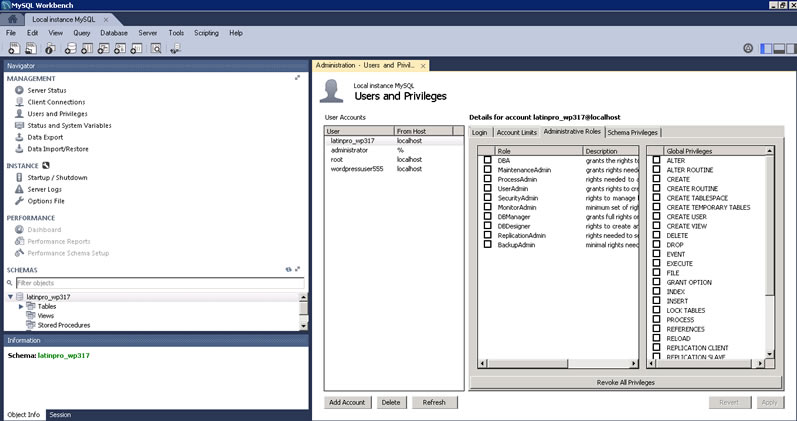Switch to the Login tab

point(479,132)
